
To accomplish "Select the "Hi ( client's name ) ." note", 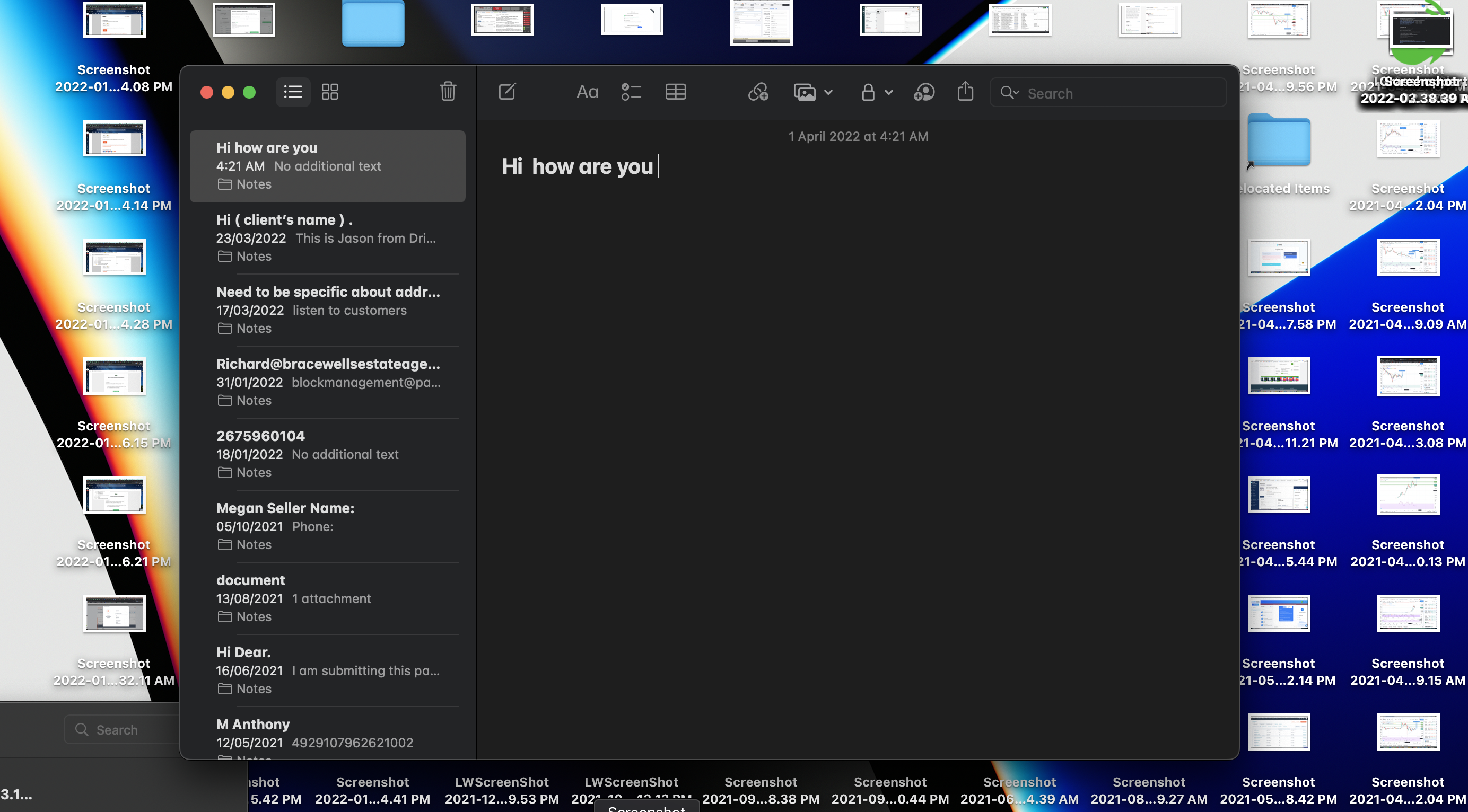I will (x=328, y=238).
